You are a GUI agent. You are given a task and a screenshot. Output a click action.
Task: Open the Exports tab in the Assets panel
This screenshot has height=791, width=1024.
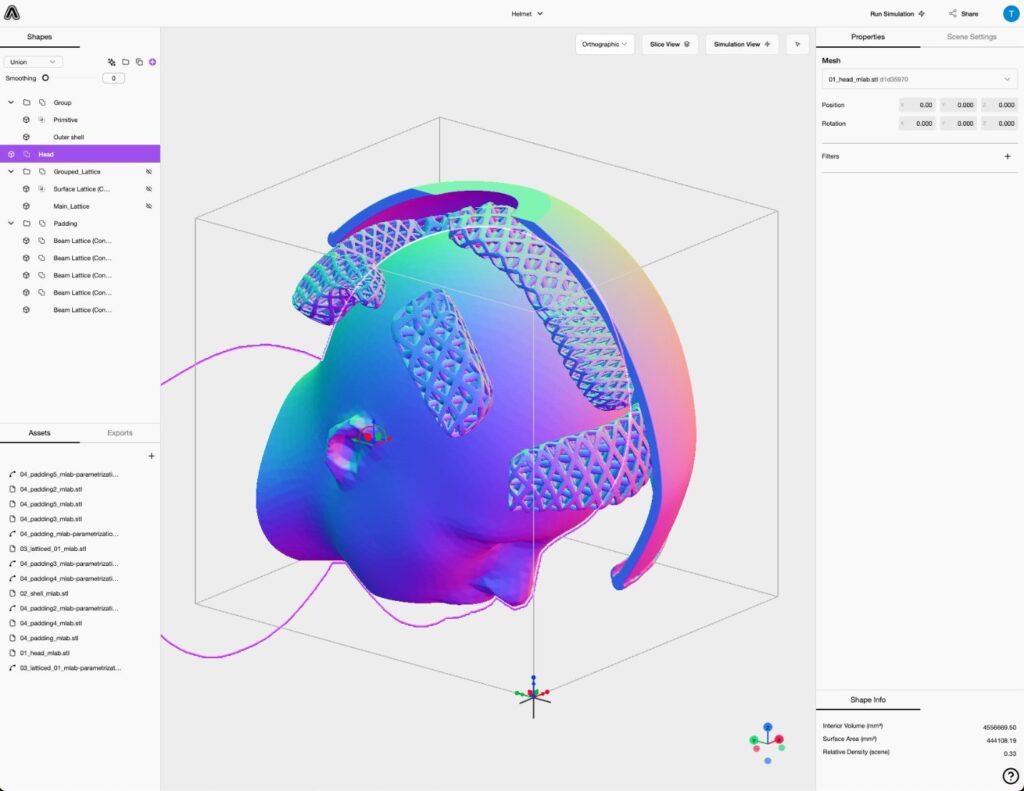pos(120,432)
